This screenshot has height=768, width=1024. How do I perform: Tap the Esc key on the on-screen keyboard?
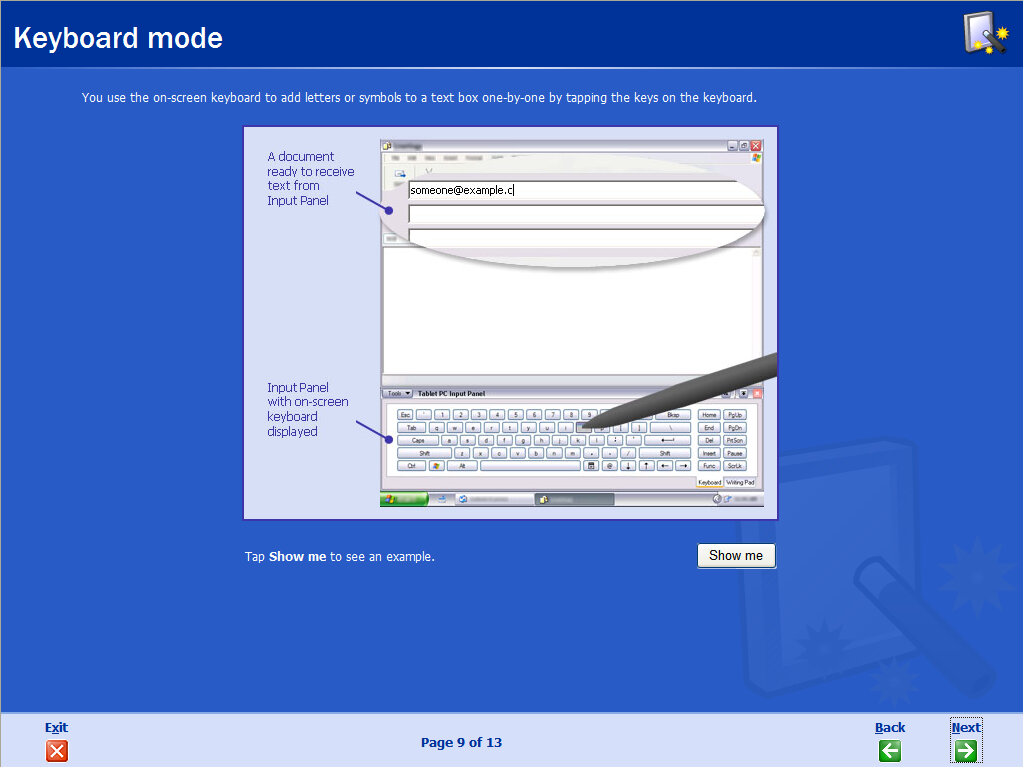click(403, 414)
